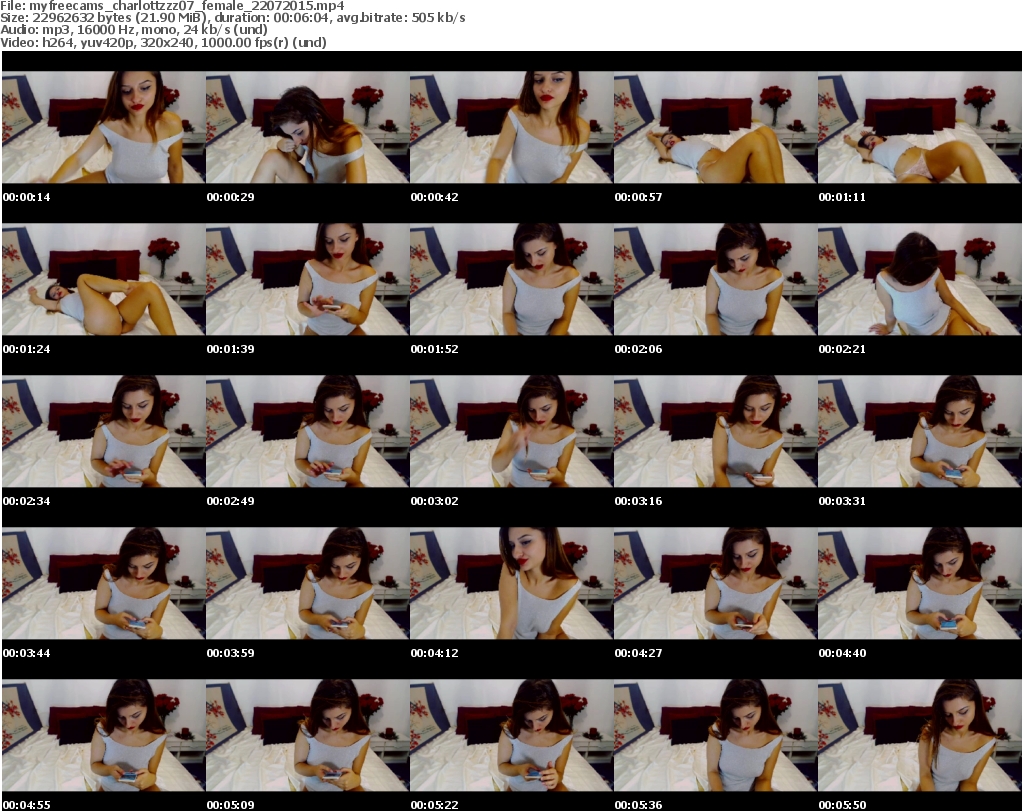Open the thumbnail above timestamp 00:03:59
Image resolution: width=1024 pixels, height=811 pixels.
pyautogui.click(x=307, y=584)
